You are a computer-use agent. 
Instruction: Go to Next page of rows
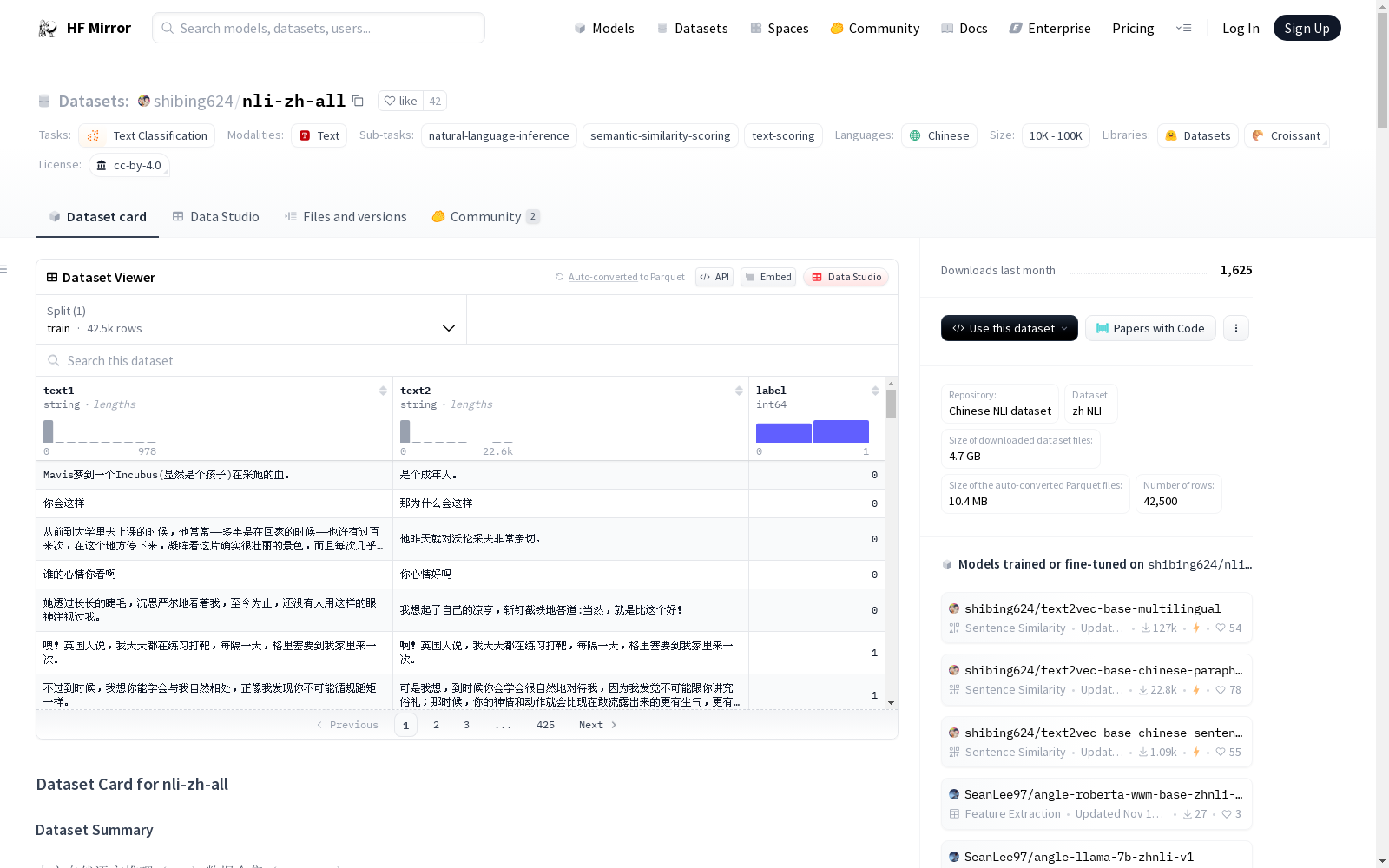tap(597, 725)
